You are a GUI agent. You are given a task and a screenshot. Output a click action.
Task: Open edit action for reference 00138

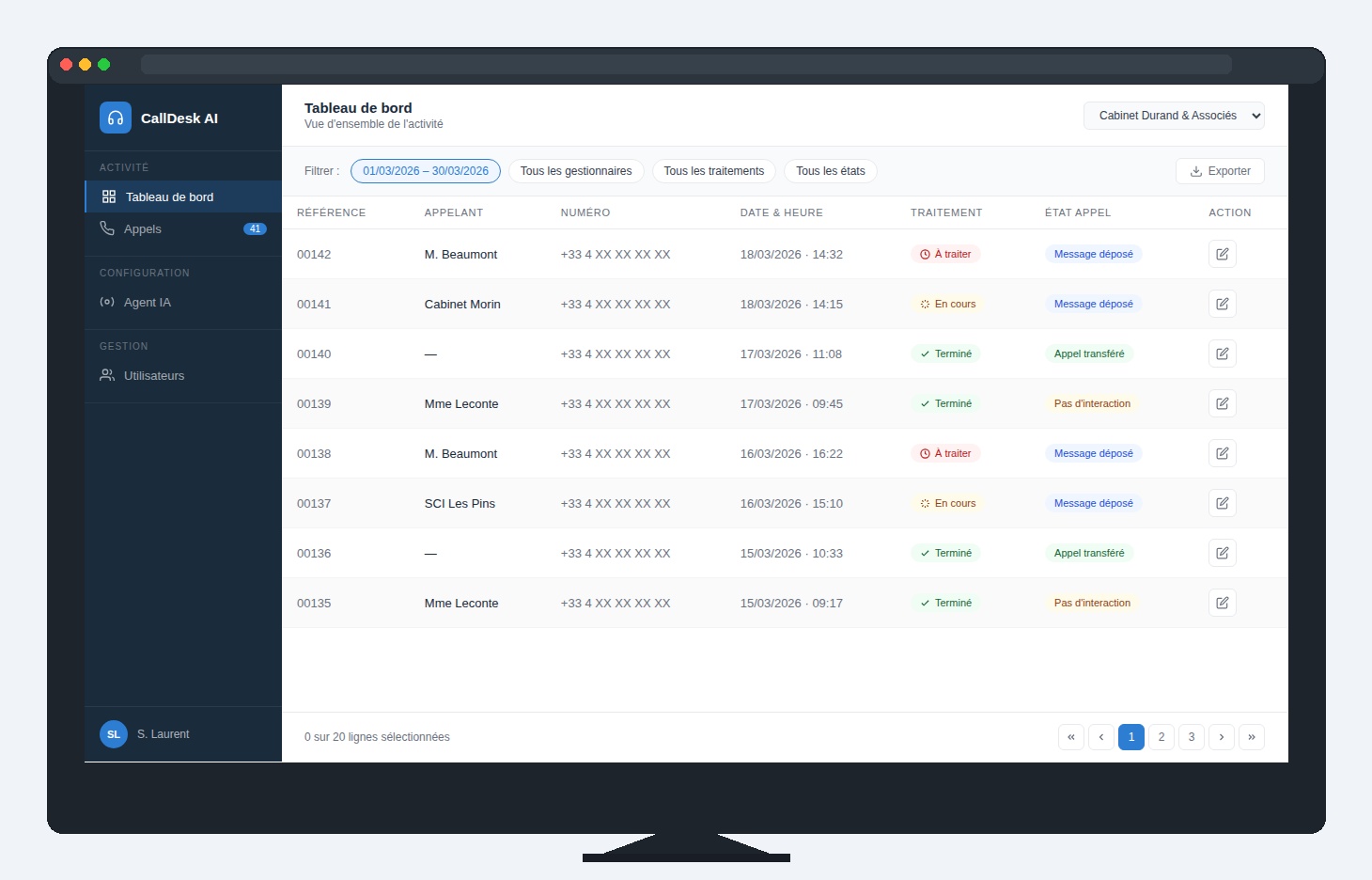[1223, 453]
